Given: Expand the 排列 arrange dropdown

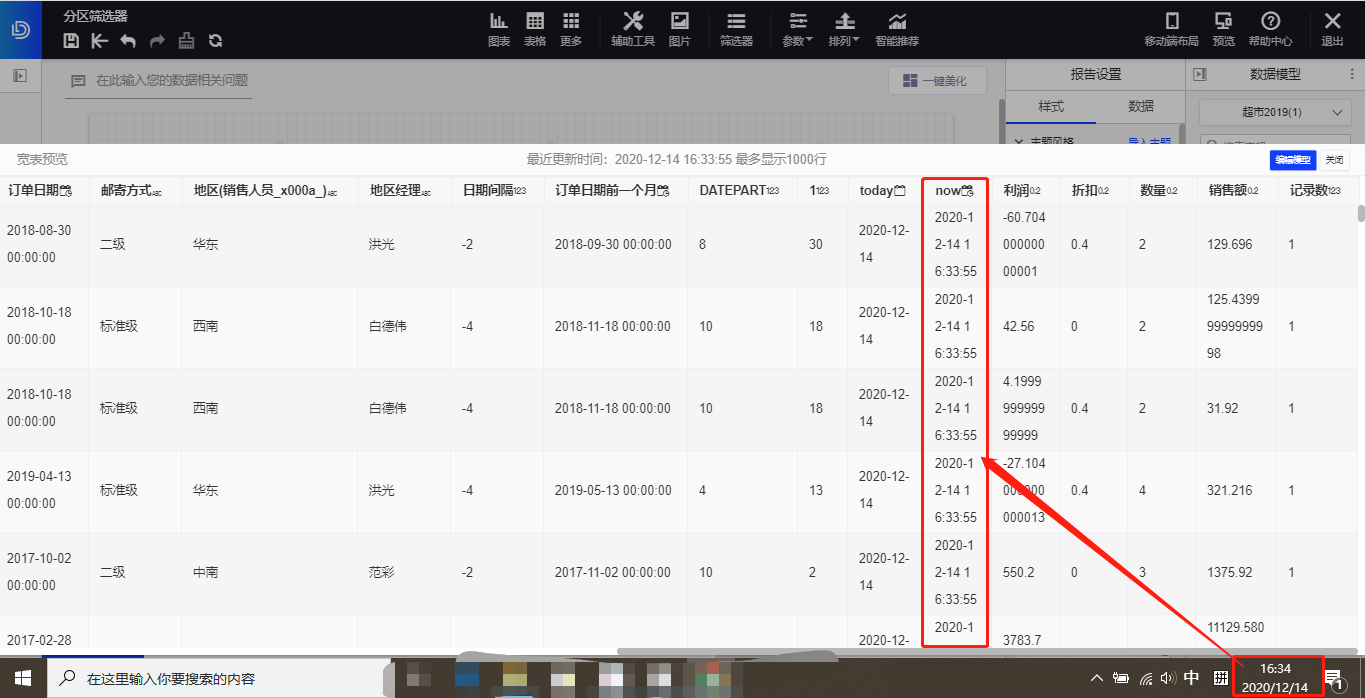Looking at the screenshot, I should point(845,29).
